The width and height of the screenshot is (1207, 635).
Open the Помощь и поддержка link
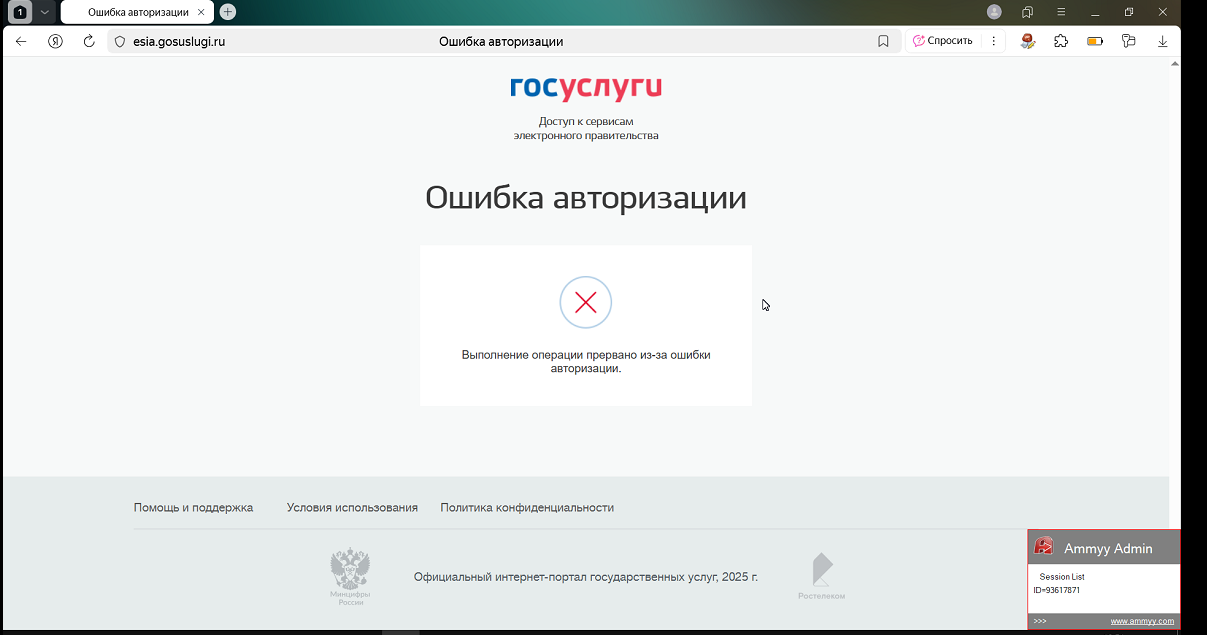[x=193, y=507]
